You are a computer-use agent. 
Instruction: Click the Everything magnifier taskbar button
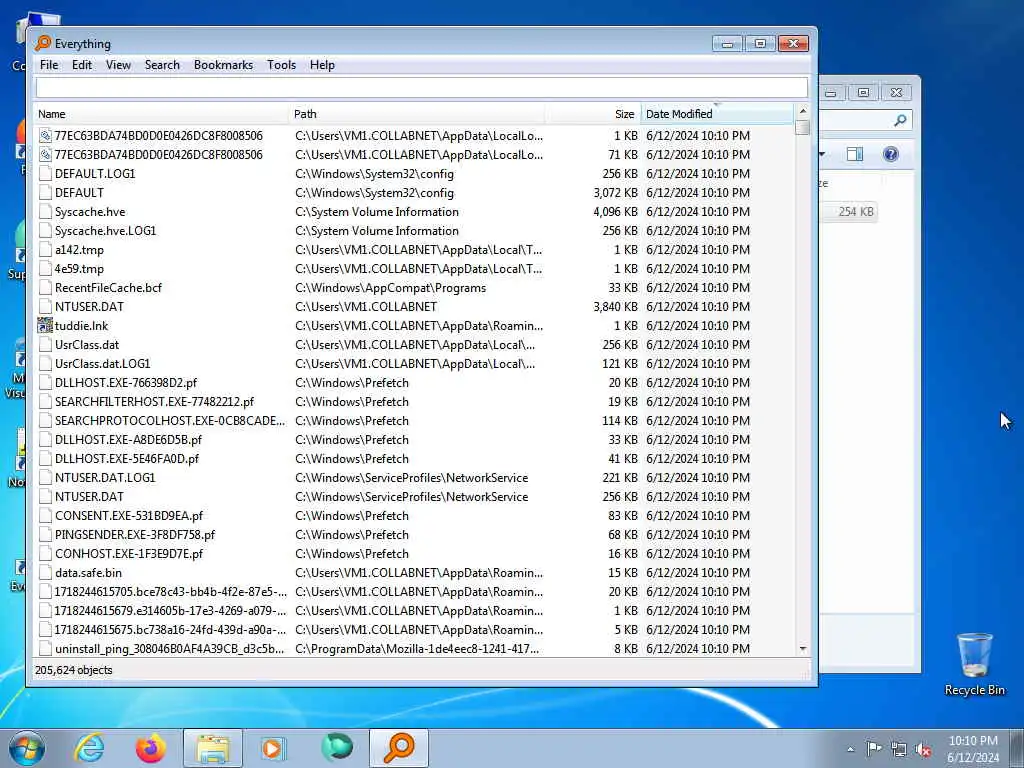pyautogui.click(x=399, y=748)
